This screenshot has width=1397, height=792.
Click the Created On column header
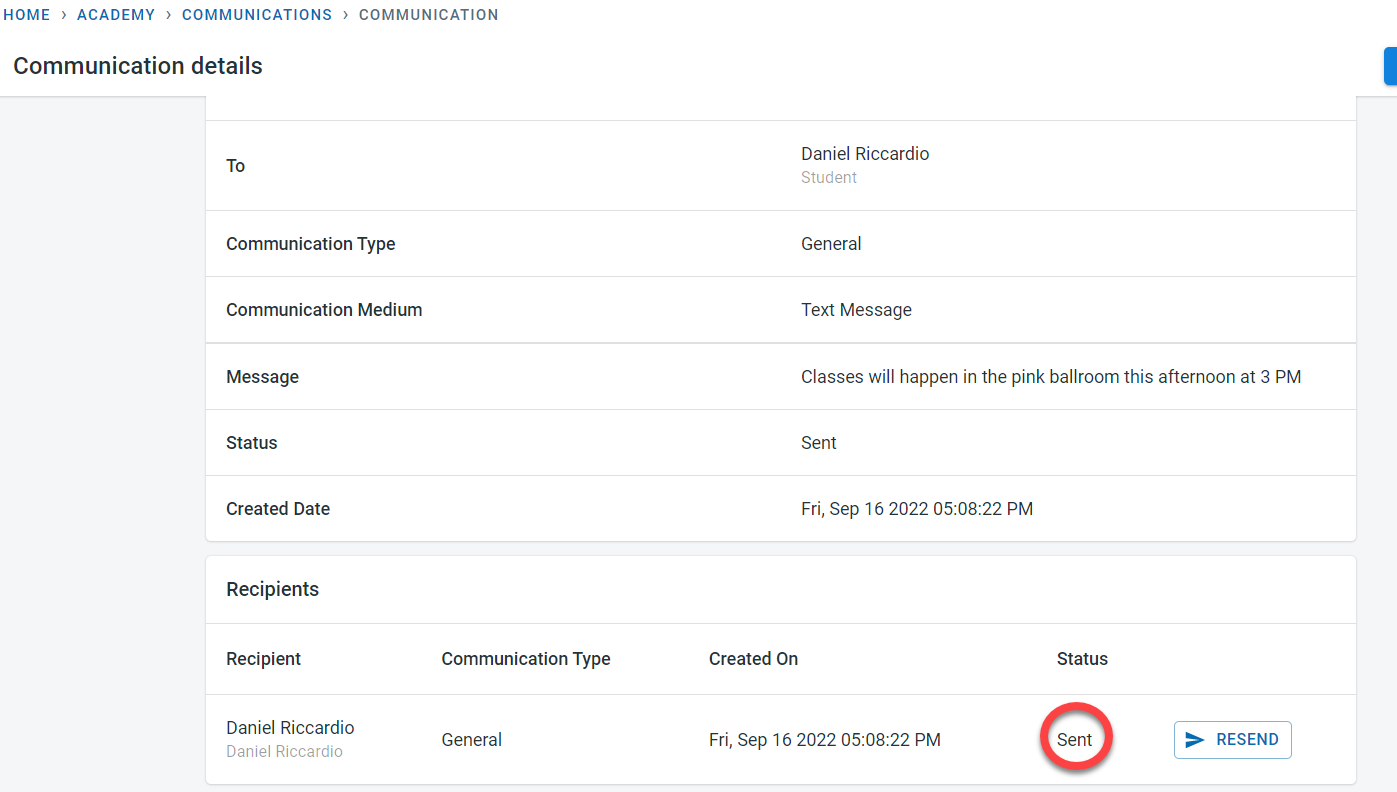753,659
